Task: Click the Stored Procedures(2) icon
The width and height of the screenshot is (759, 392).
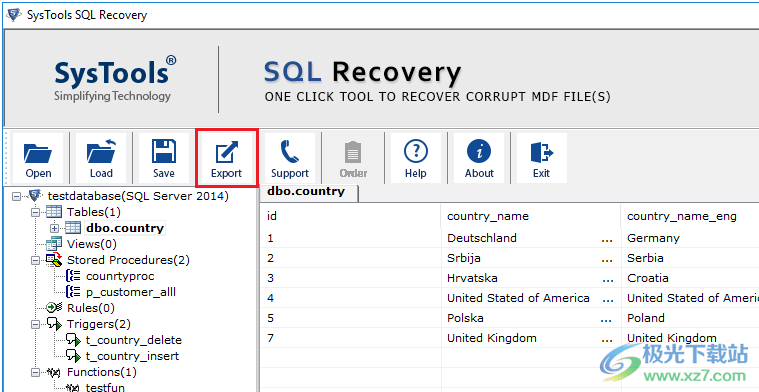Action: tap(54, 260)
